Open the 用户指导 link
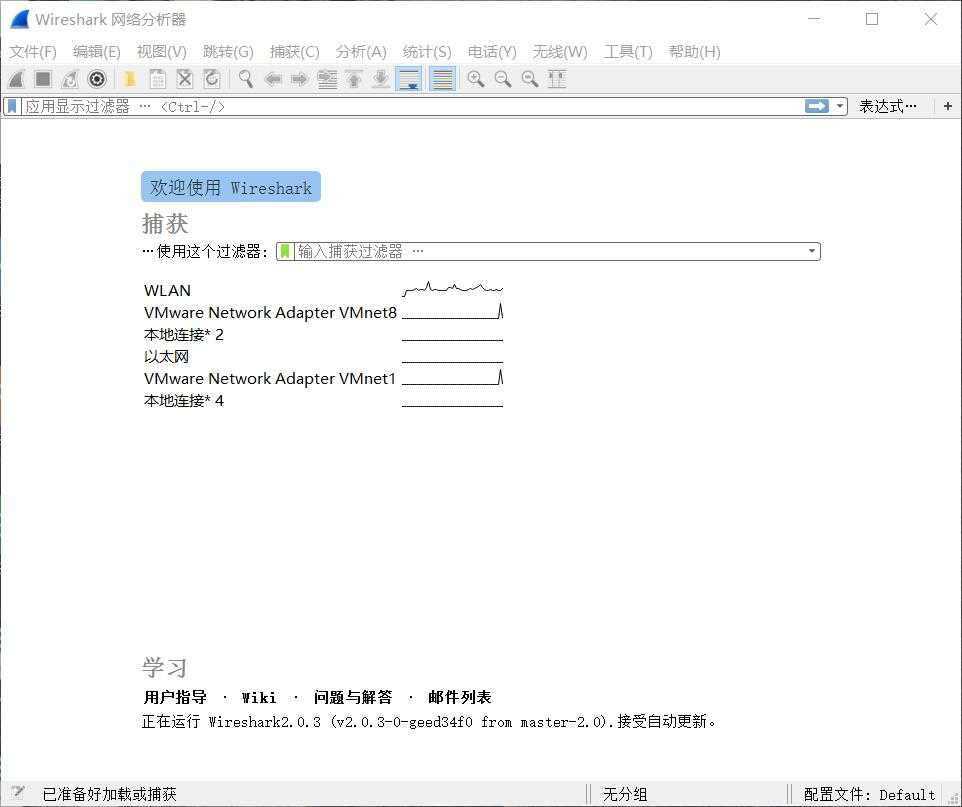962x807 pixels. pyautogui.click(x=175, y=697)
